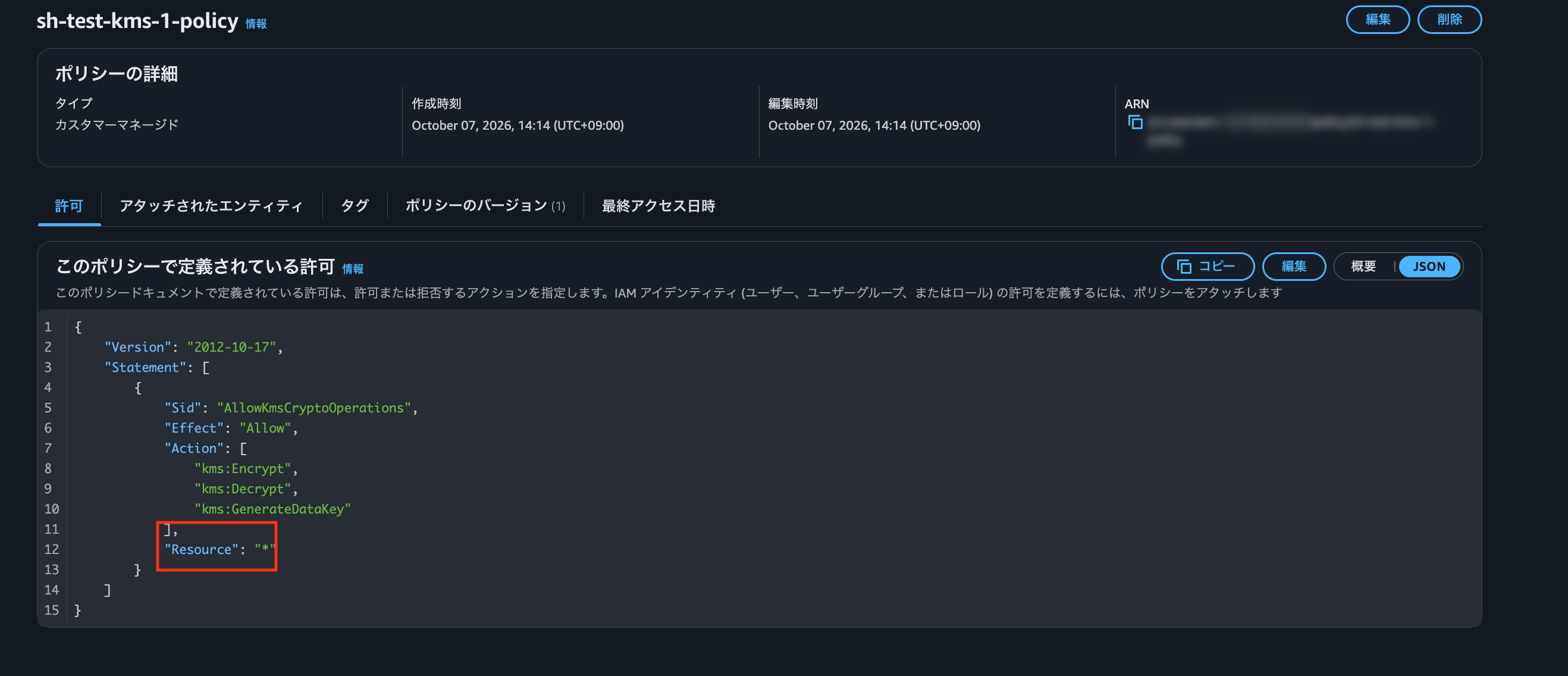Click line number 1 in the gutter

[48, 327]
